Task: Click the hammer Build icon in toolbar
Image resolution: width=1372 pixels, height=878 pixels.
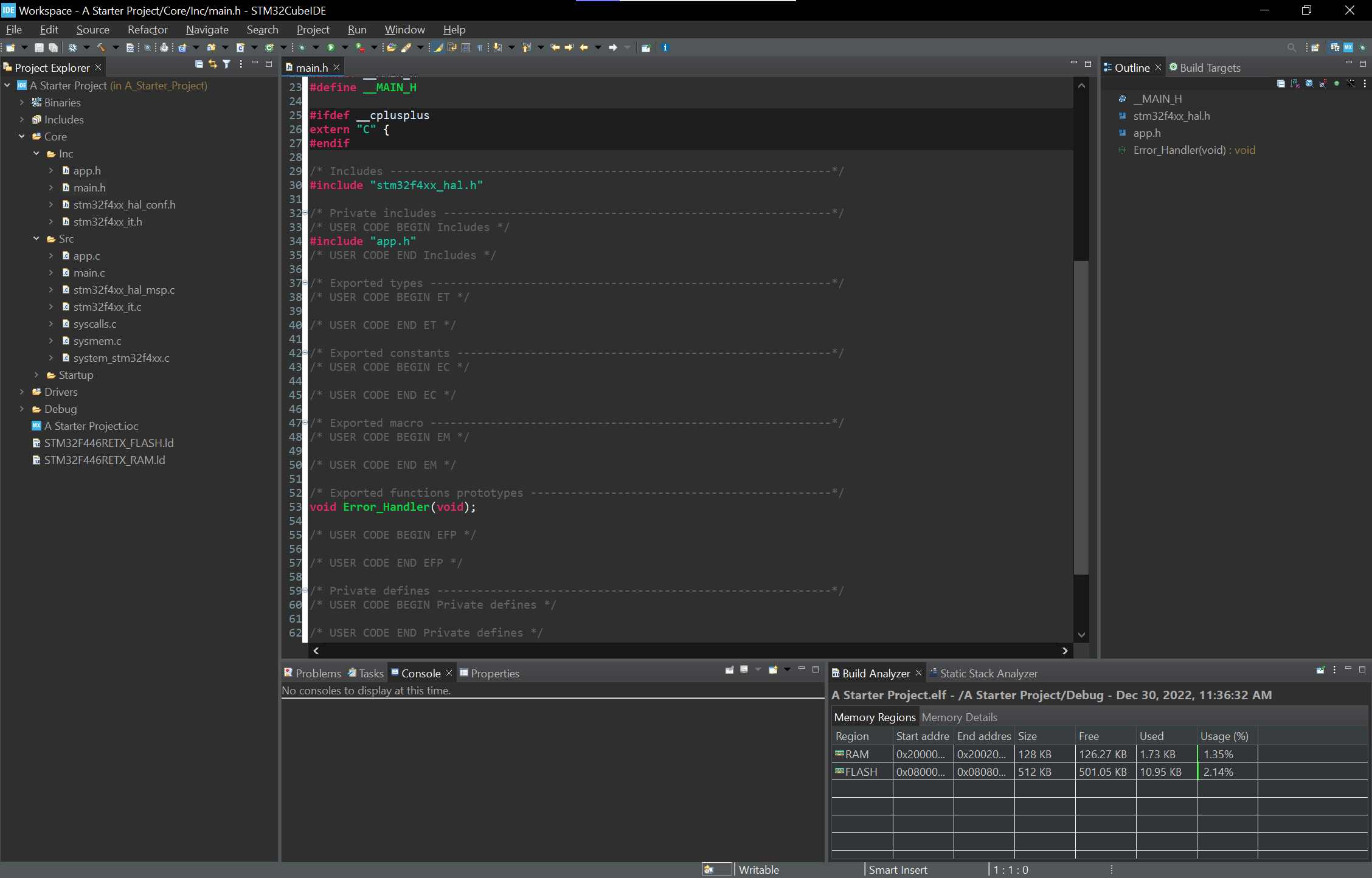Action: click(101, 47)
